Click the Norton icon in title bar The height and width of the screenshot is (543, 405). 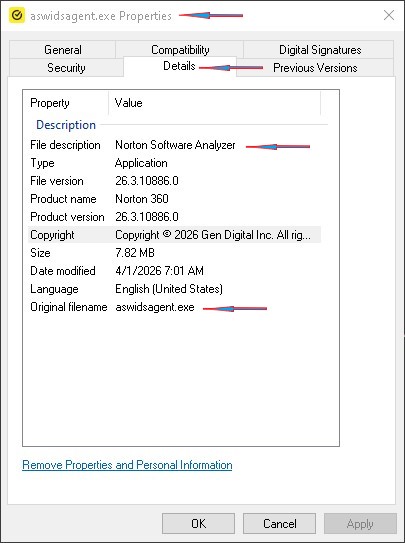click(x=17, y=15)
